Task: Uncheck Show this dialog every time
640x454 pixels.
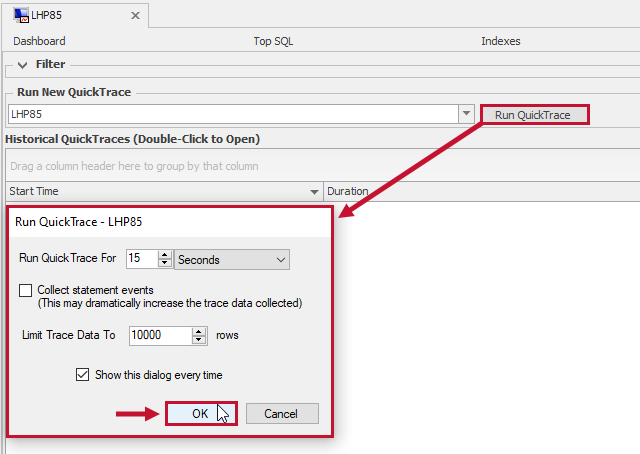Action: 82,374
